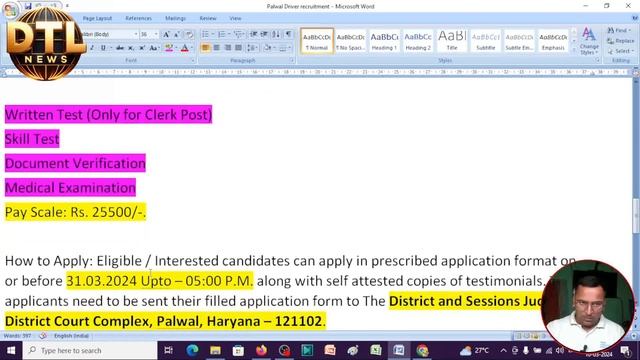Screen dimensions: 640x360
Task: Click the Change Styles icon
Action: [x=589, y=41]
